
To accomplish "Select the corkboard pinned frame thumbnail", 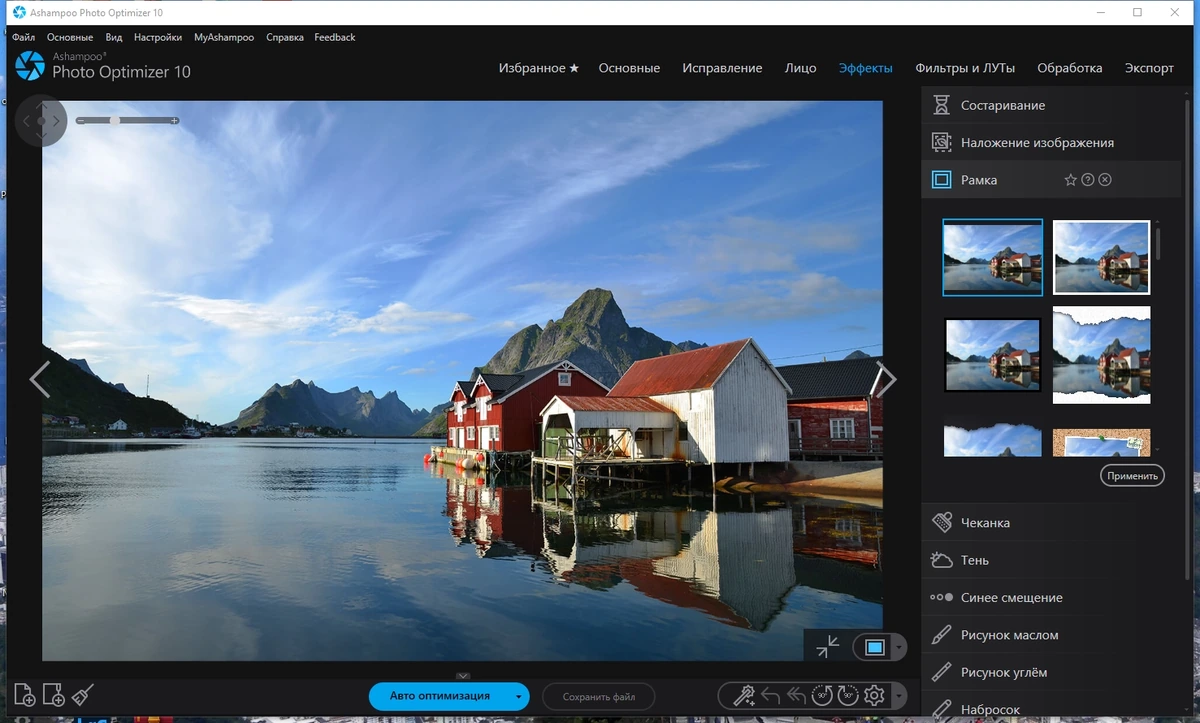I will (1101, 442).
